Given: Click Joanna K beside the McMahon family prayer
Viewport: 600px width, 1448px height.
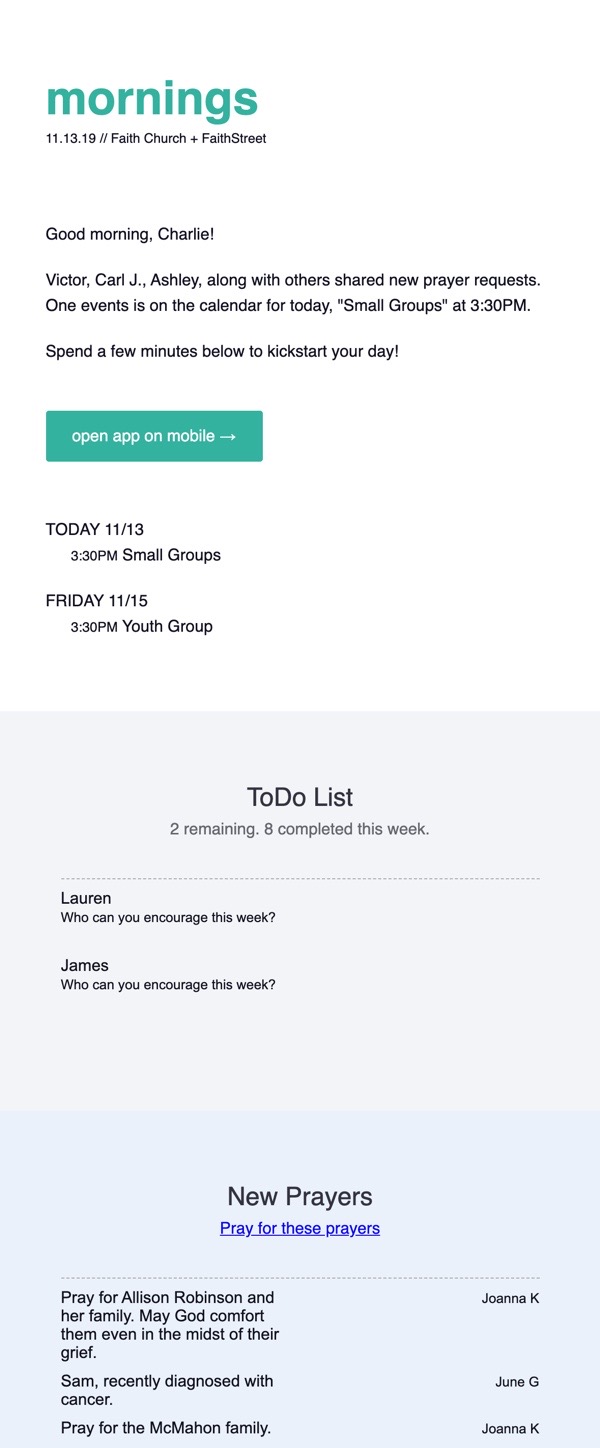Looking at the screenshot, I should pos(510,1429).
